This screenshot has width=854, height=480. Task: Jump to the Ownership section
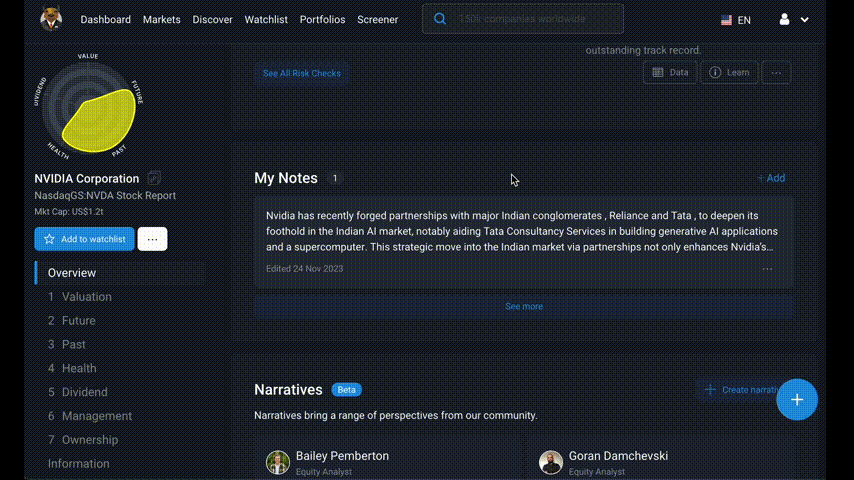click(x=90, y=440)
